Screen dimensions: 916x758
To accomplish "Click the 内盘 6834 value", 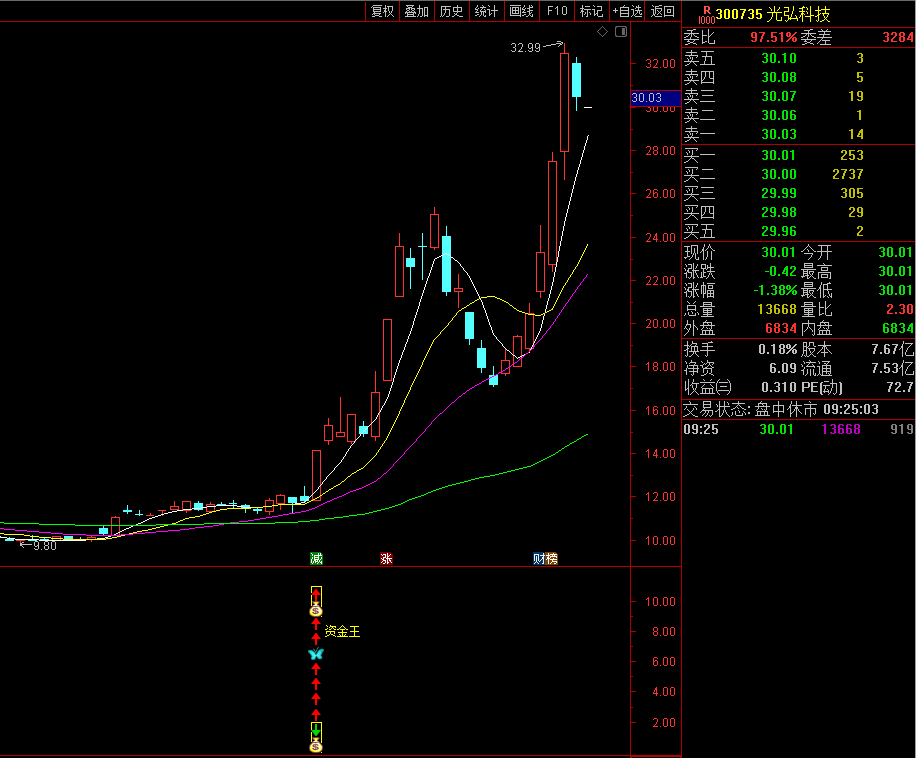I will pyautogui.click(x=898, y=329).
